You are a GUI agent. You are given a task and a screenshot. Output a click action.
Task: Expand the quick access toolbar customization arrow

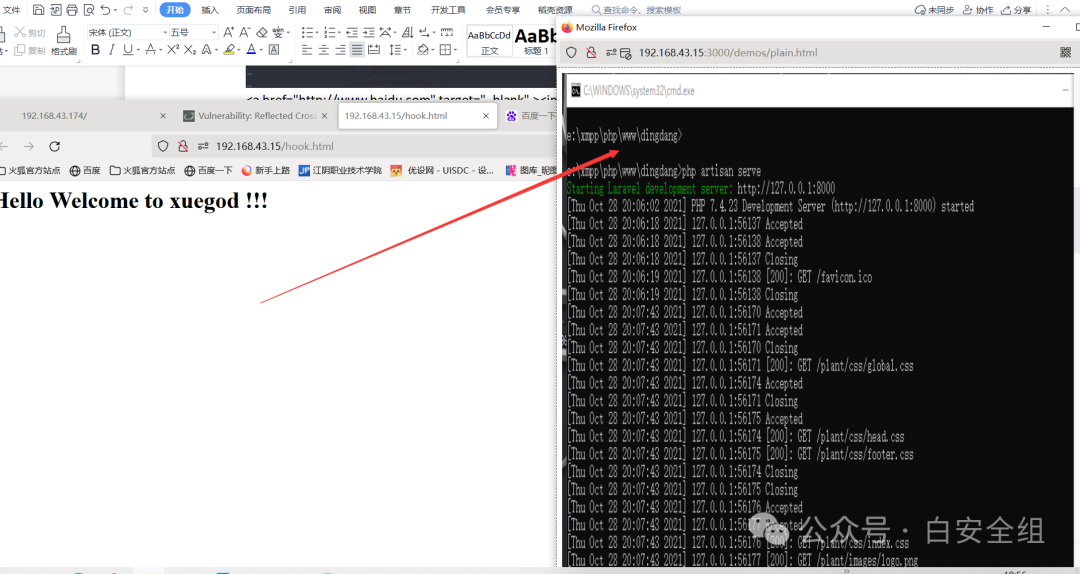click(x=145, y=10)
